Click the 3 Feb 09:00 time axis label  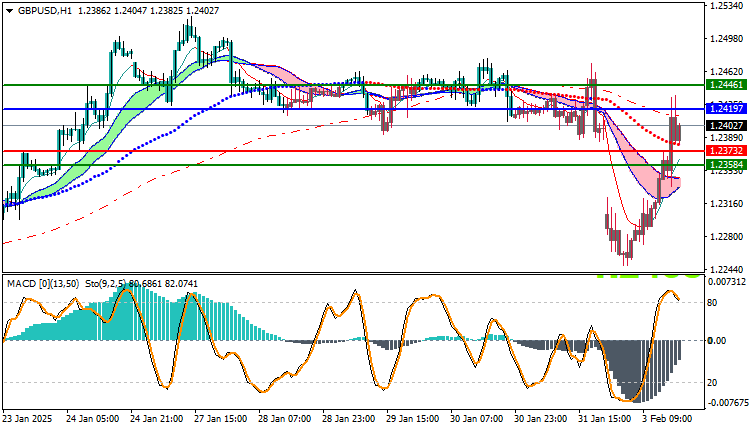[x=667, y=419]
